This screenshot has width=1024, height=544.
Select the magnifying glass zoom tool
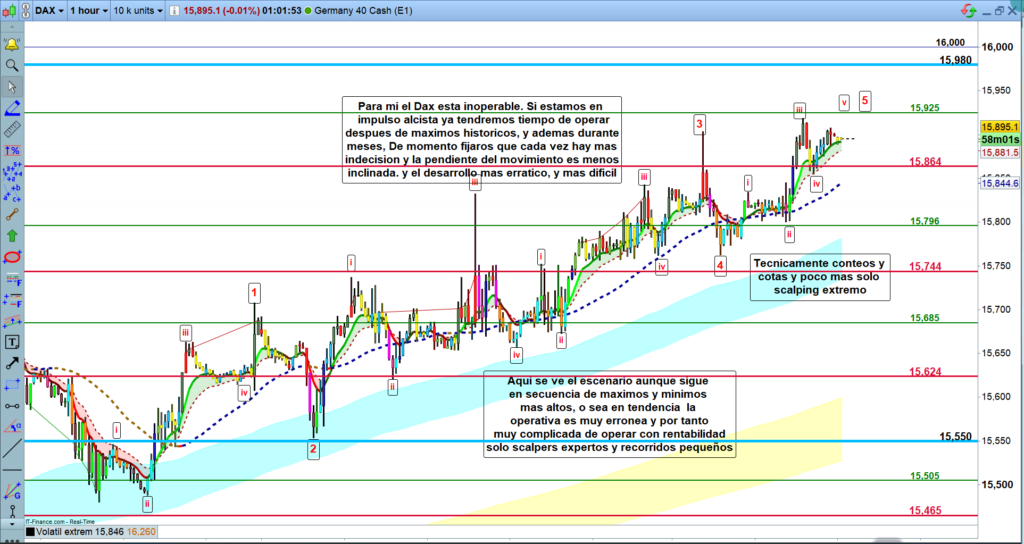[x=12, y=66]
